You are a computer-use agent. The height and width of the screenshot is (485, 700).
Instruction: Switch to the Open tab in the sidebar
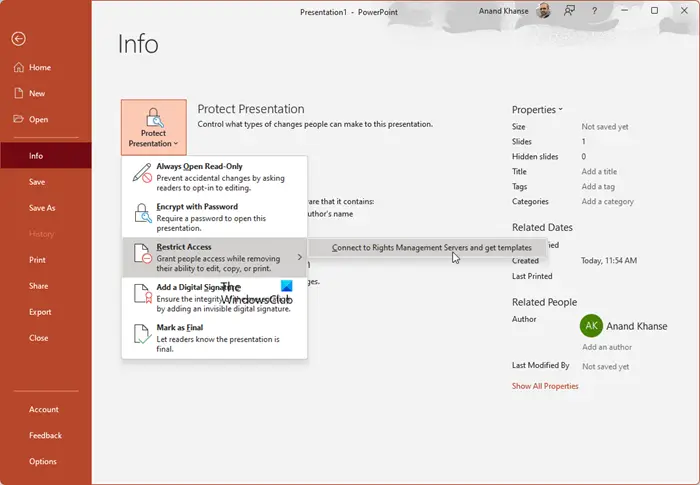46,119
